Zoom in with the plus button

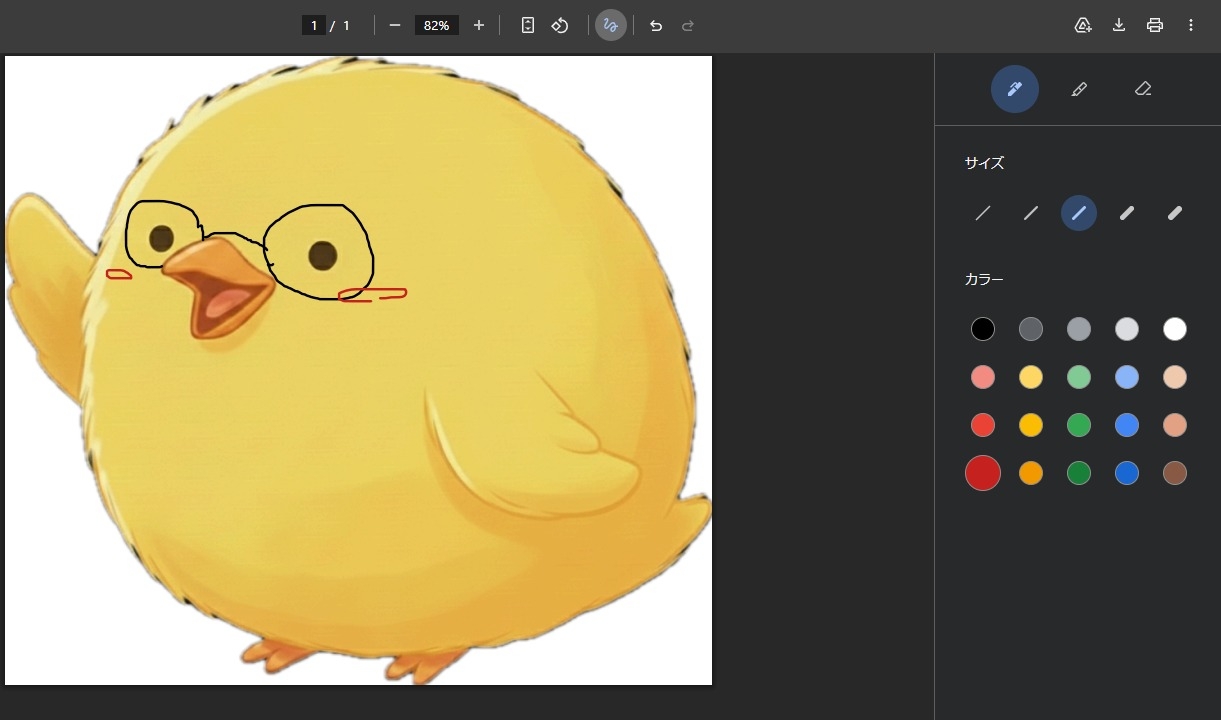(479, 25)
